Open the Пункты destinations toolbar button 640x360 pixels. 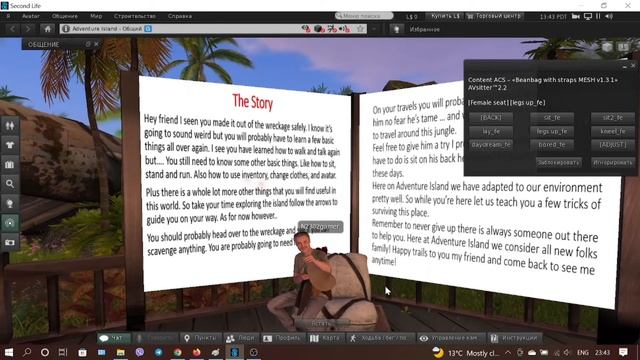coord(200,338)
